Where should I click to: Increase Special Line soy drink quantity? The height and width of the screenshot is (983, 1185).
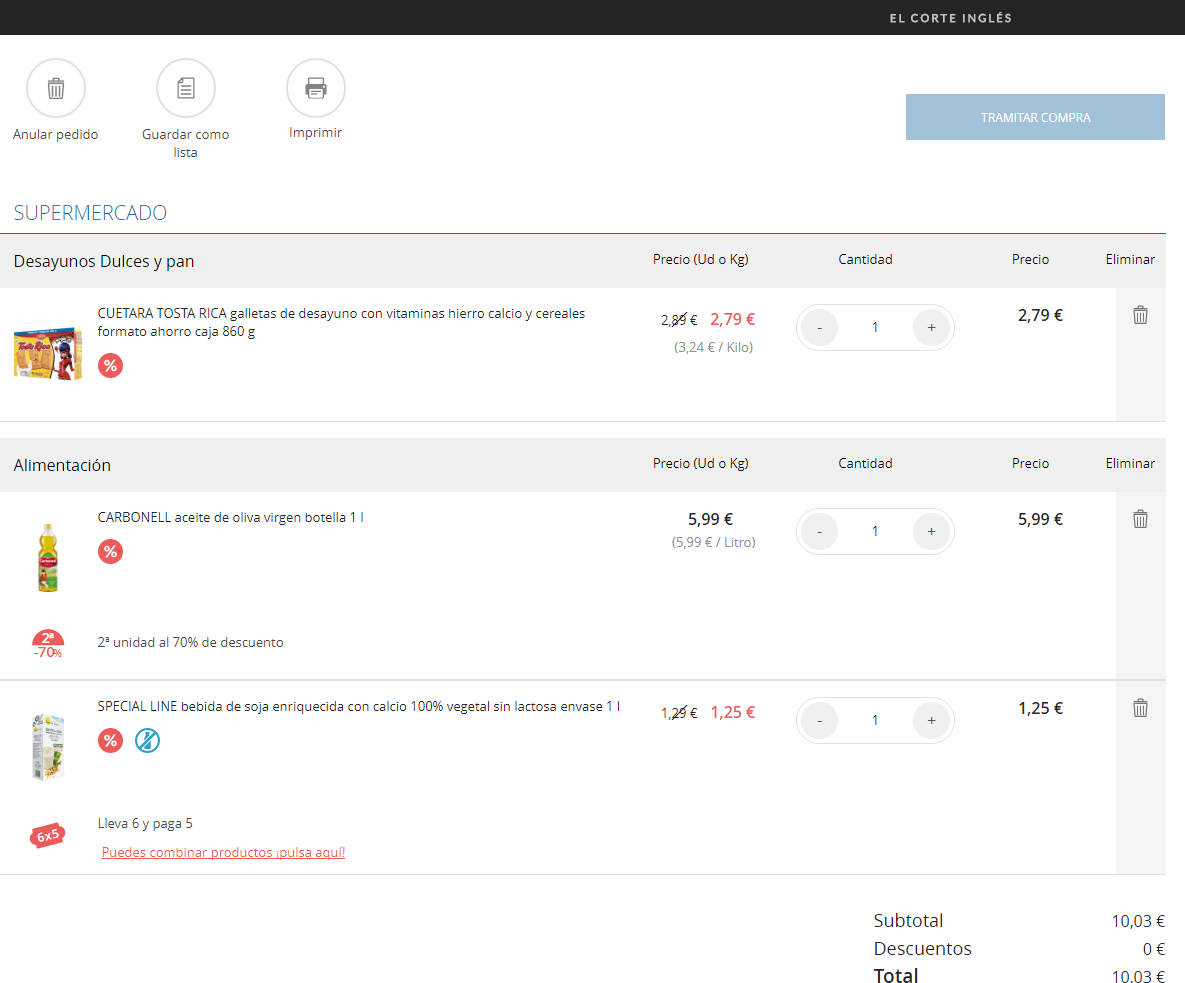931,720
